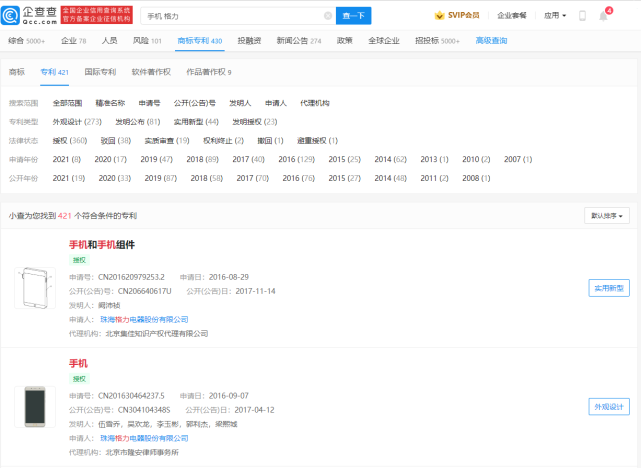
Task: Filter publication year 2008 (1)
Action: (476, 178)
